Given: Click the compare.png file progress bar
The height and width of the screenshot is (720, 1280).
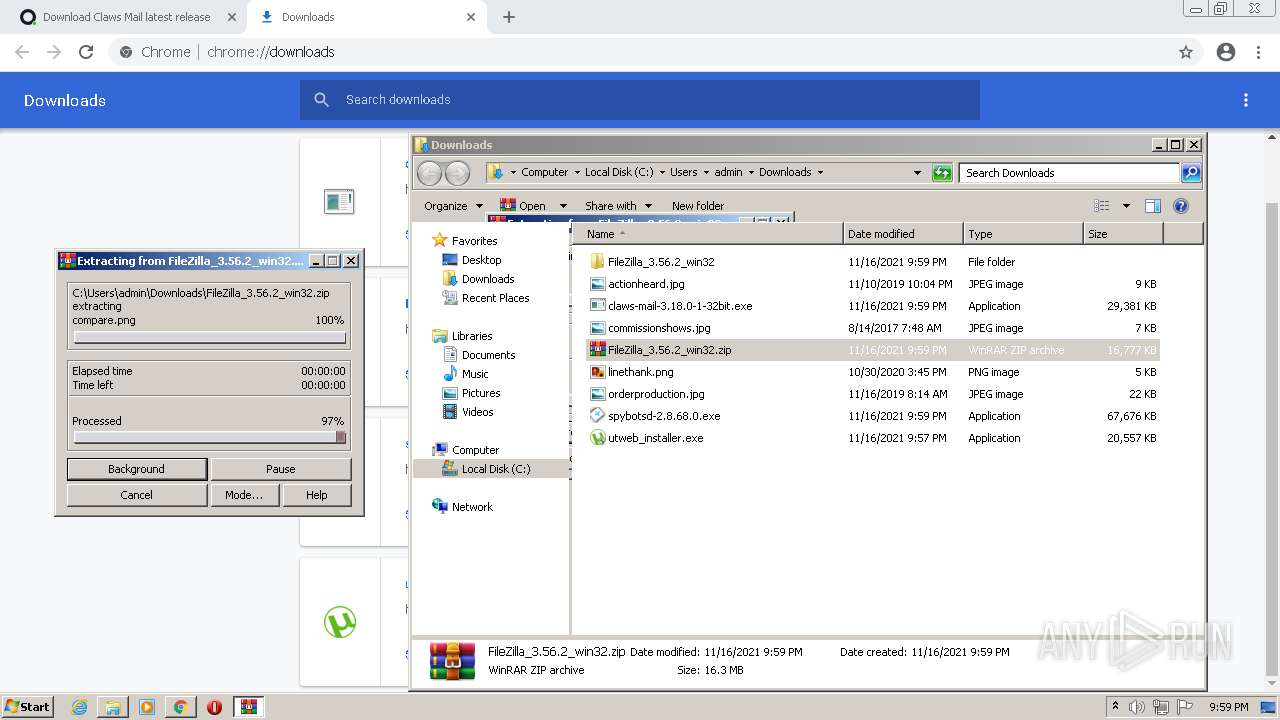Looking at the screenshot, I should [210, 337].
